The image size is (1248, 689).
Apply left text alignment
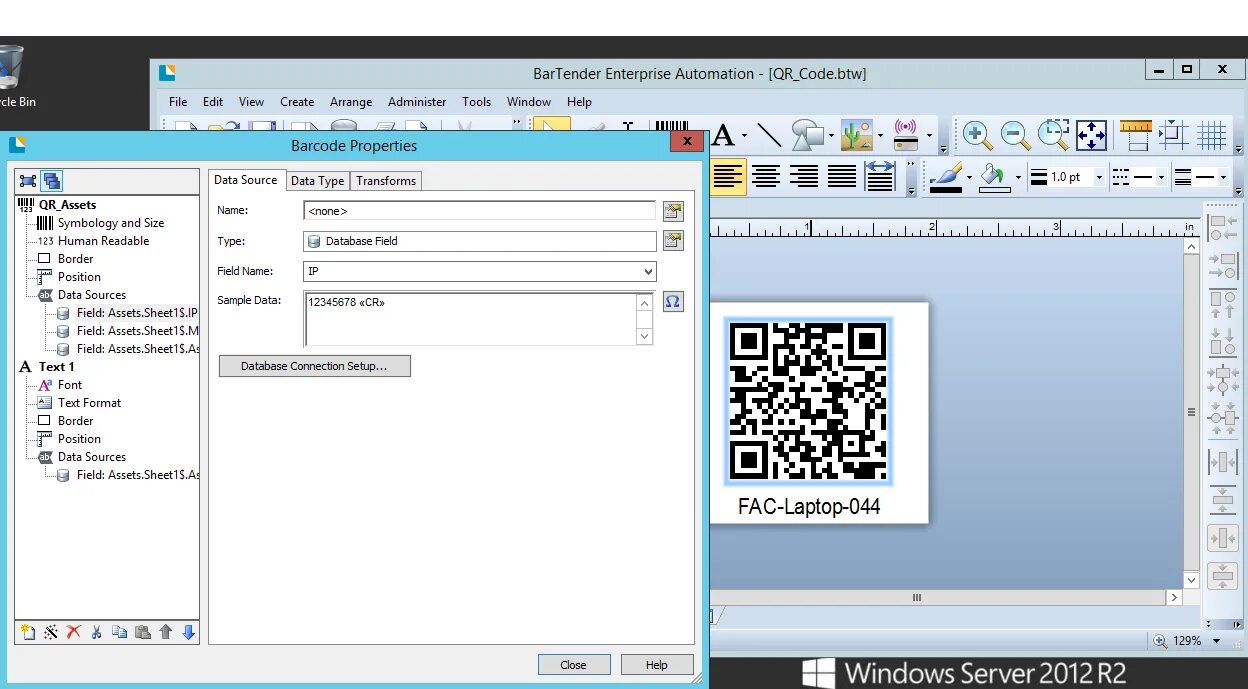tap(728, 177)
